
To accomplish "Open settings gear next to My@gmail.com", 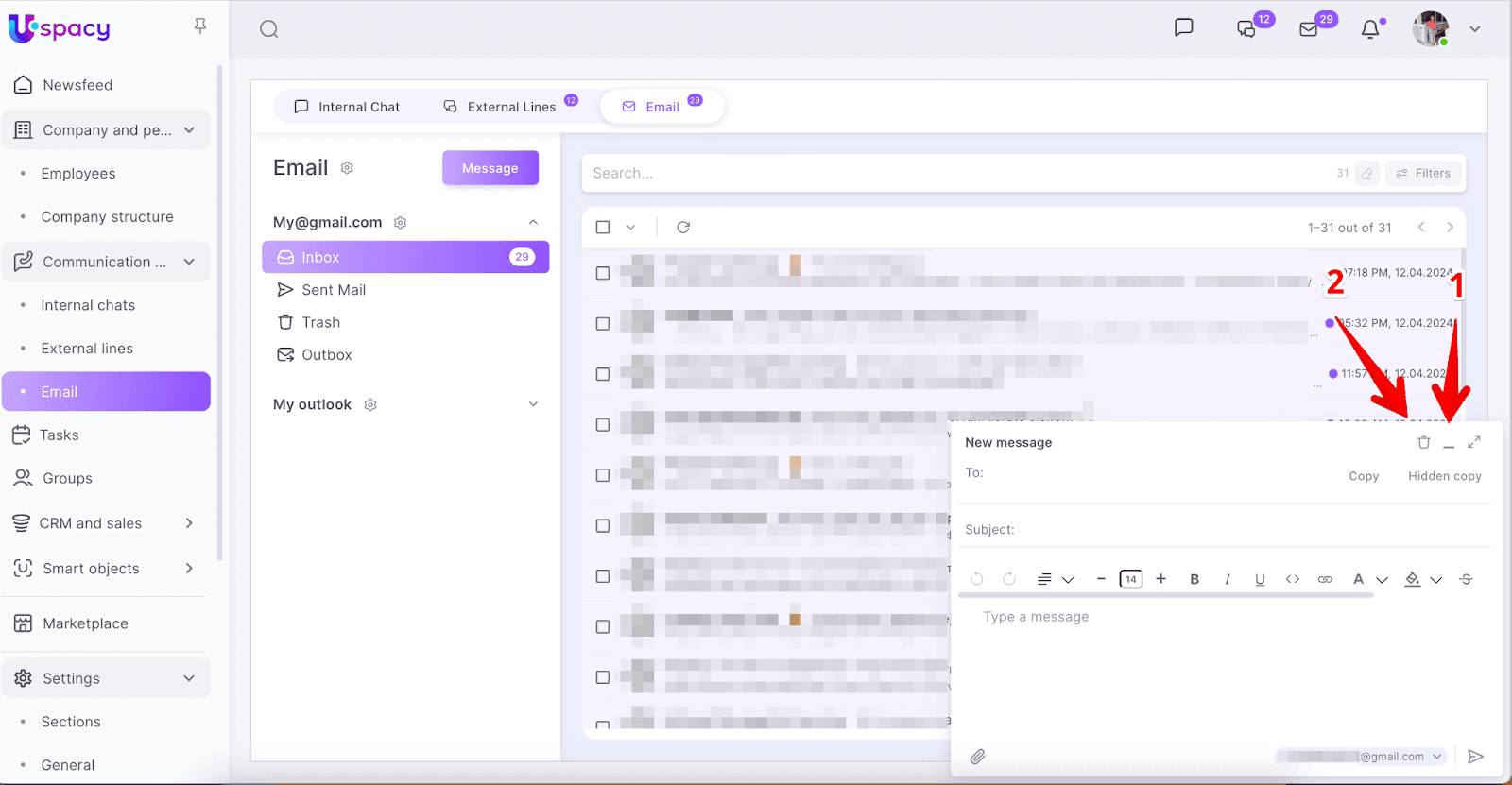I will 401,223.
